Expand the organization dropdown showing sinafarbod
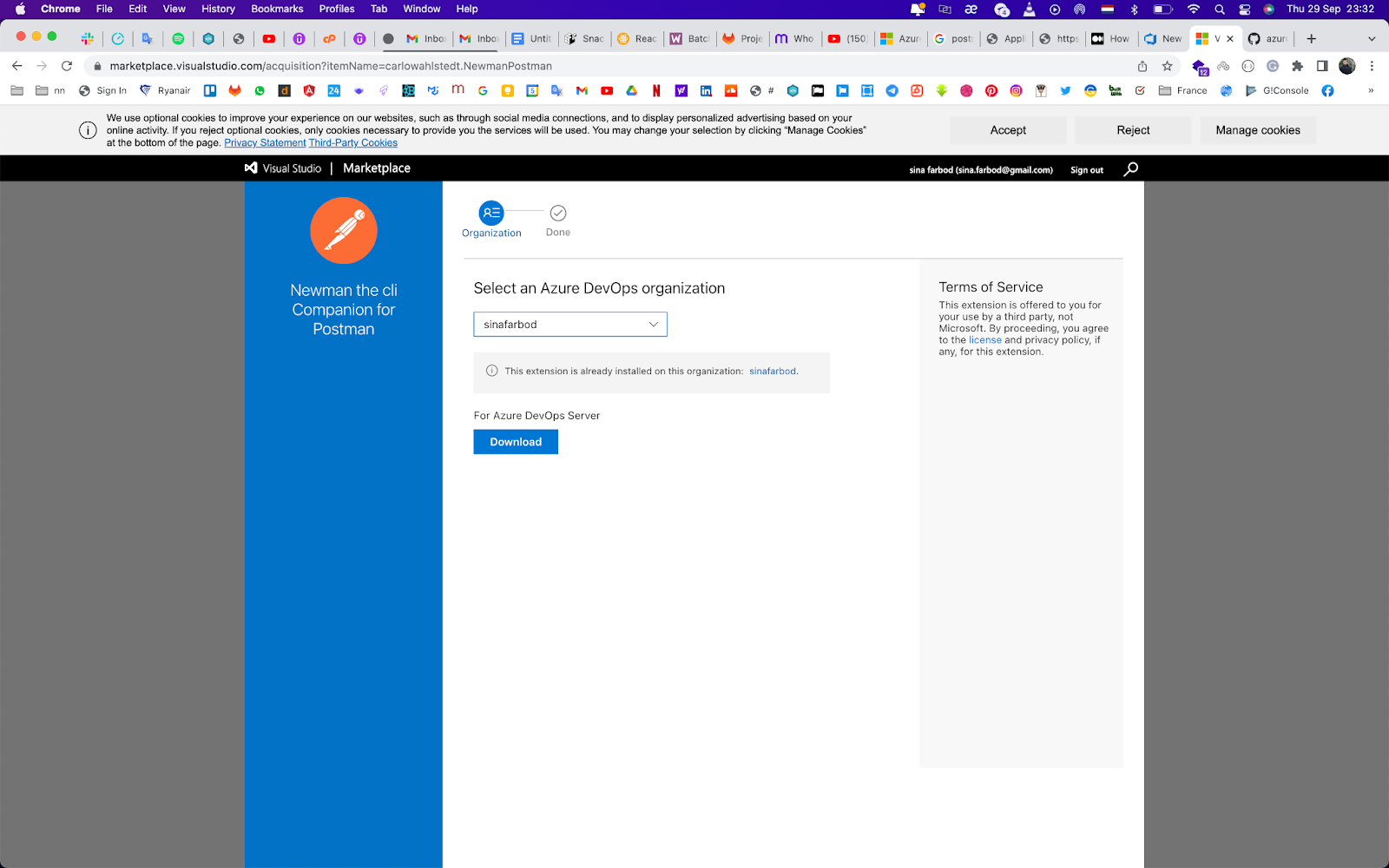 point(570,325)
